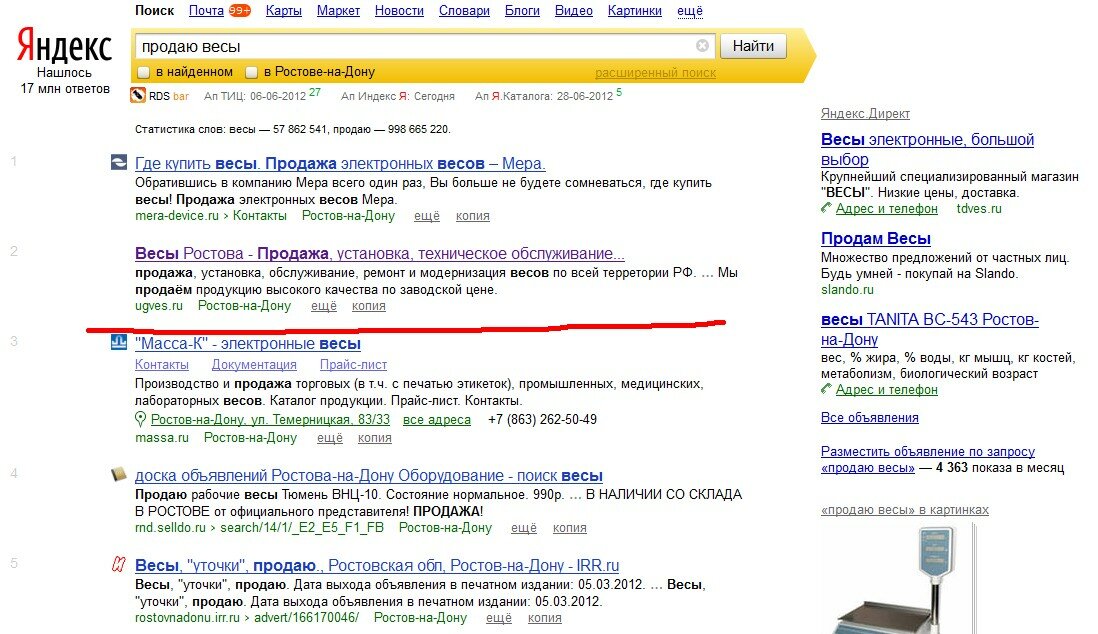Screen dimensions: 1098x634
Task: Open the Новости menu item
Action: pos(399,11)
